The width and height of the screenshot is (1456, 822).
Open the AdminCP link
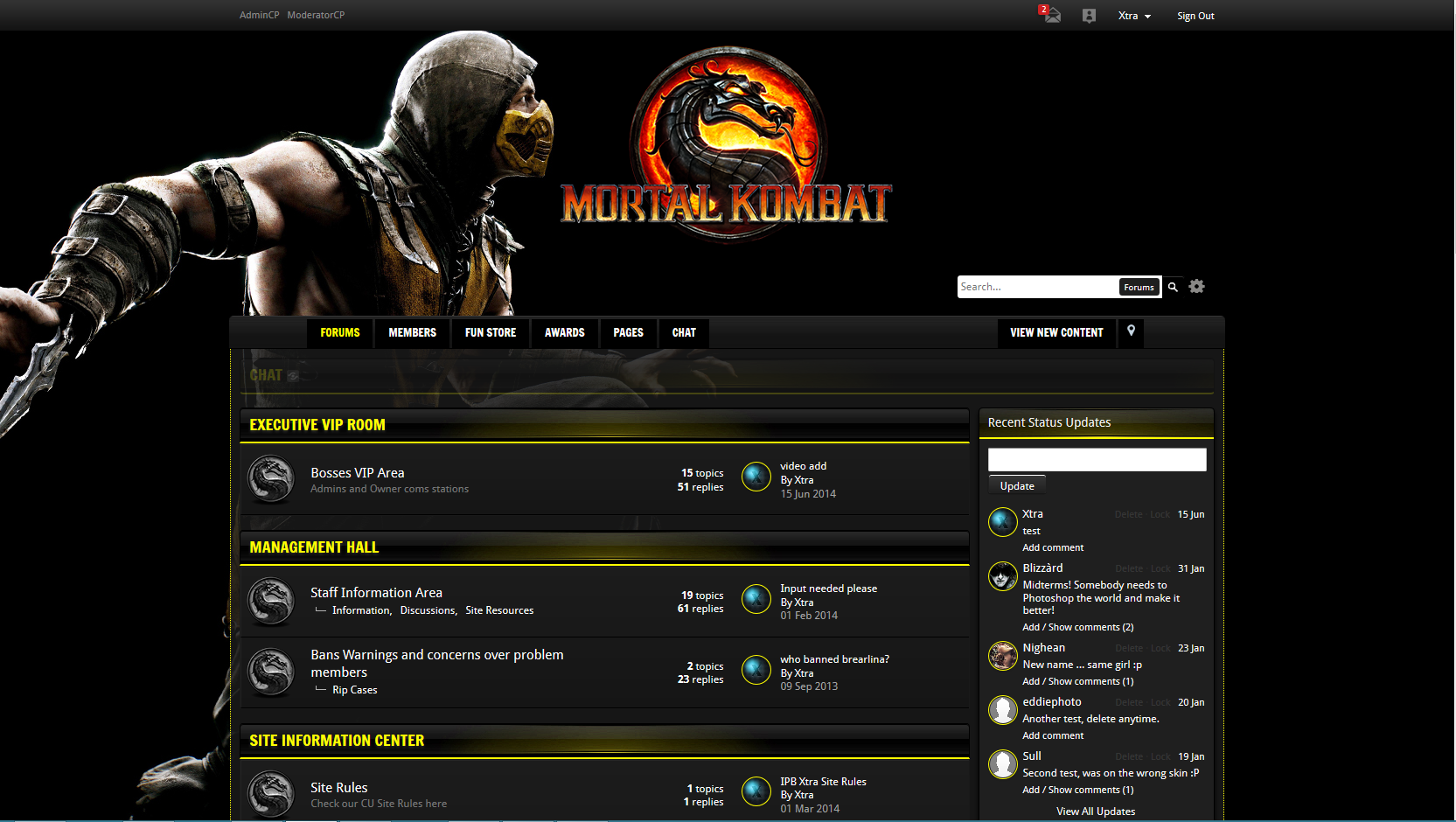[260, 15]
